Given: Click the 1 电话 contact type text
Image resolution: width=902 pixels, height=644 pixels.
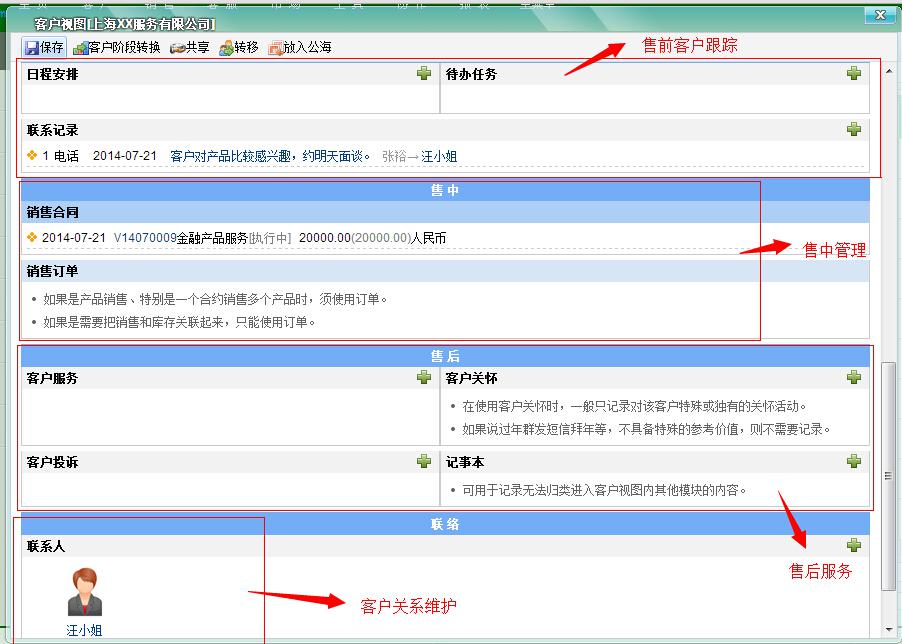Looking at the screenshot, I should point(60,156).
